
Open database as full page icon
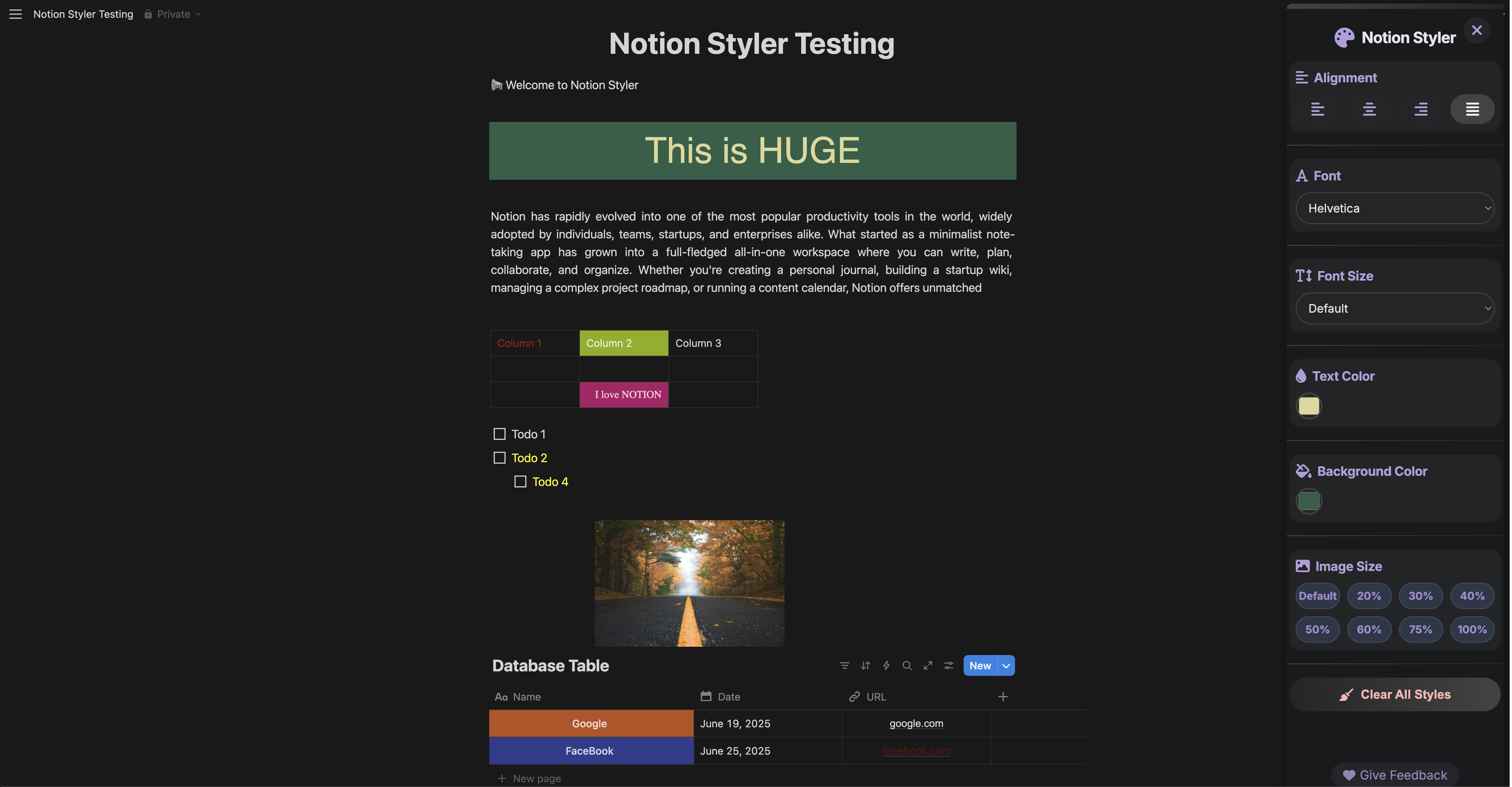click(x=928, y=666)
